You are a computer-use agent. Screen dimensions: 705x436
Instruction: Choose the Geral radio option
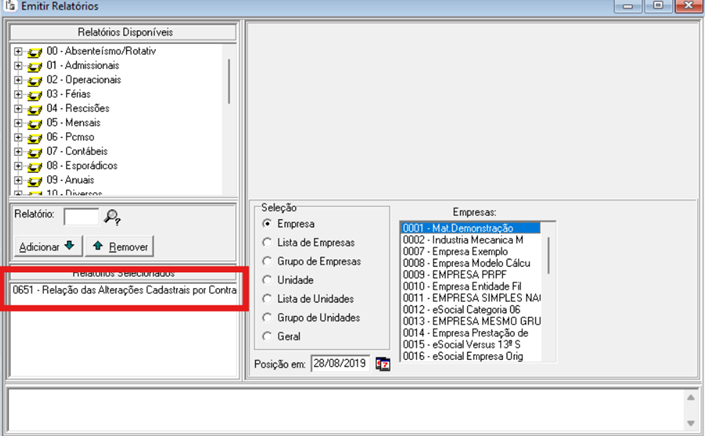coord(266,337)
